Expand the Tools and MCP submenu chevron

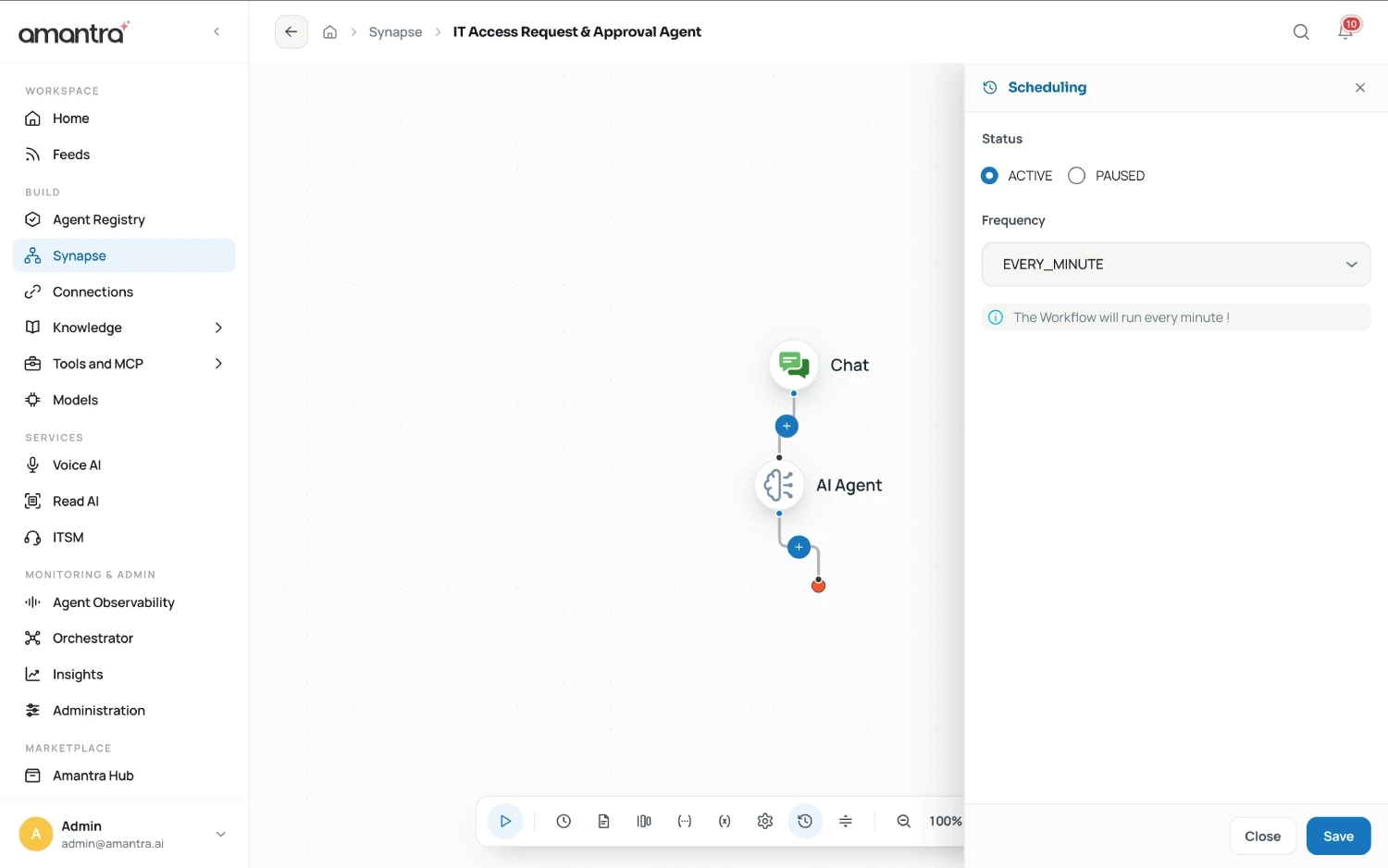click(218, 364)
